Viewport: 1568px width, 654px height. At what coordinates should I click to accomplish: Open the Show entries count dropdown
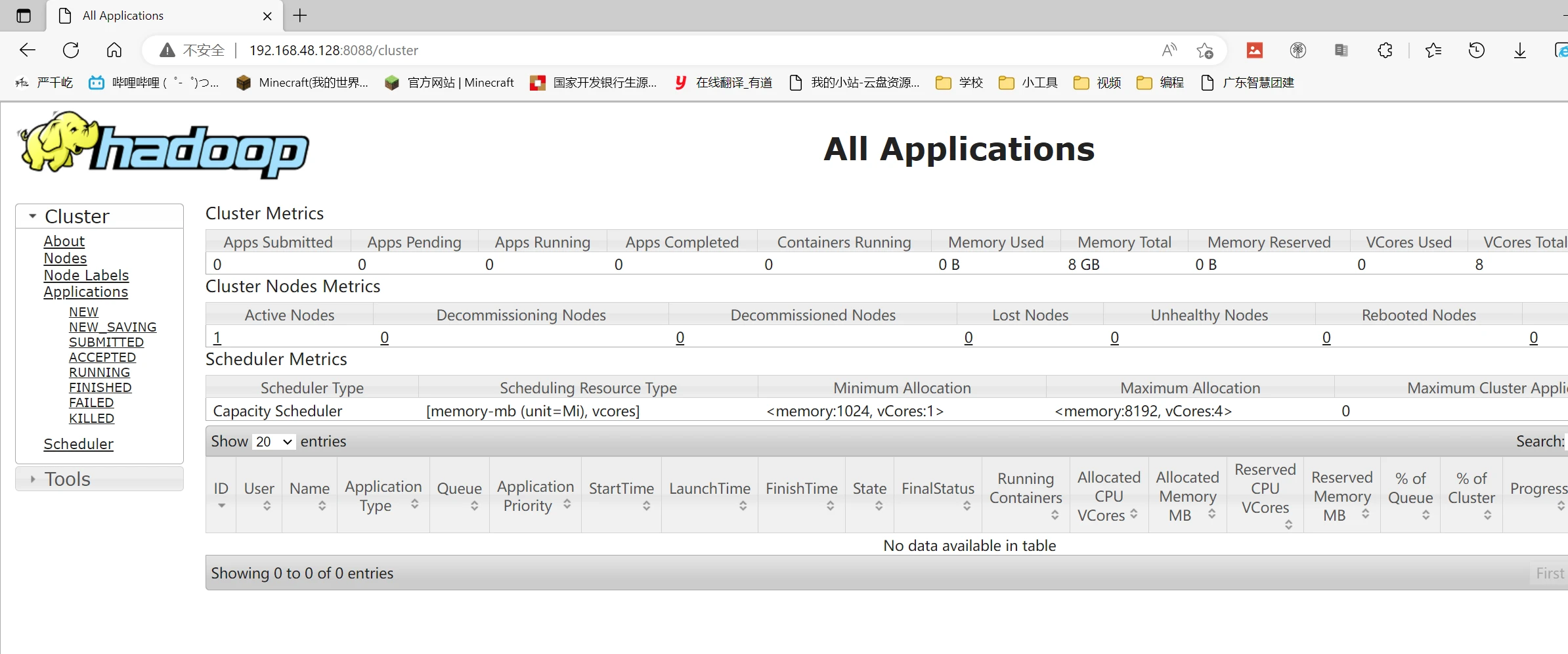274,442
